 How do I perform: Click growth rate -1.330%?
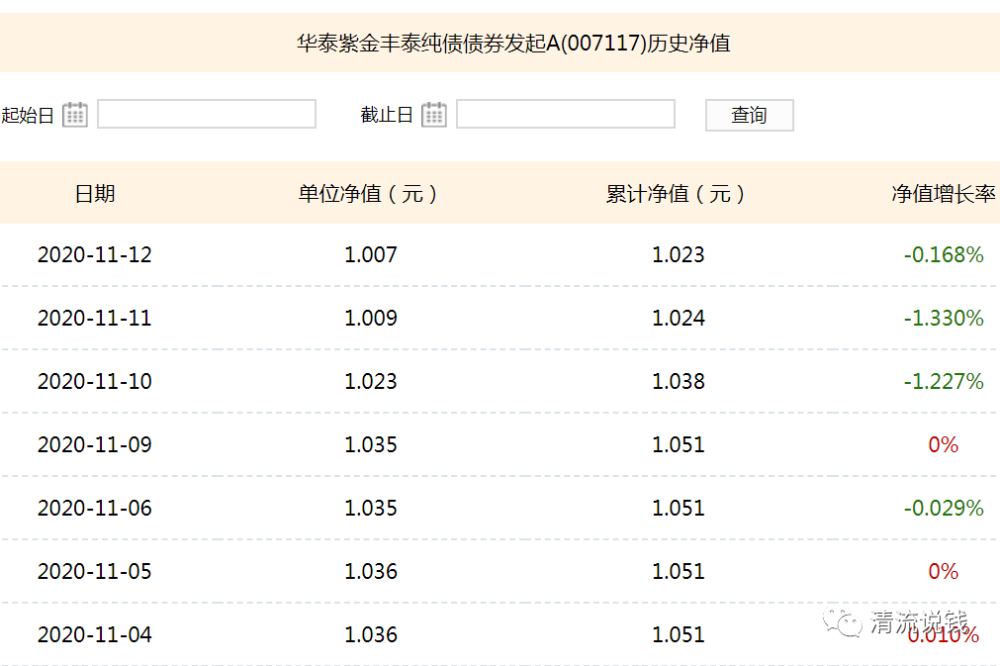(x=943, y=318)
